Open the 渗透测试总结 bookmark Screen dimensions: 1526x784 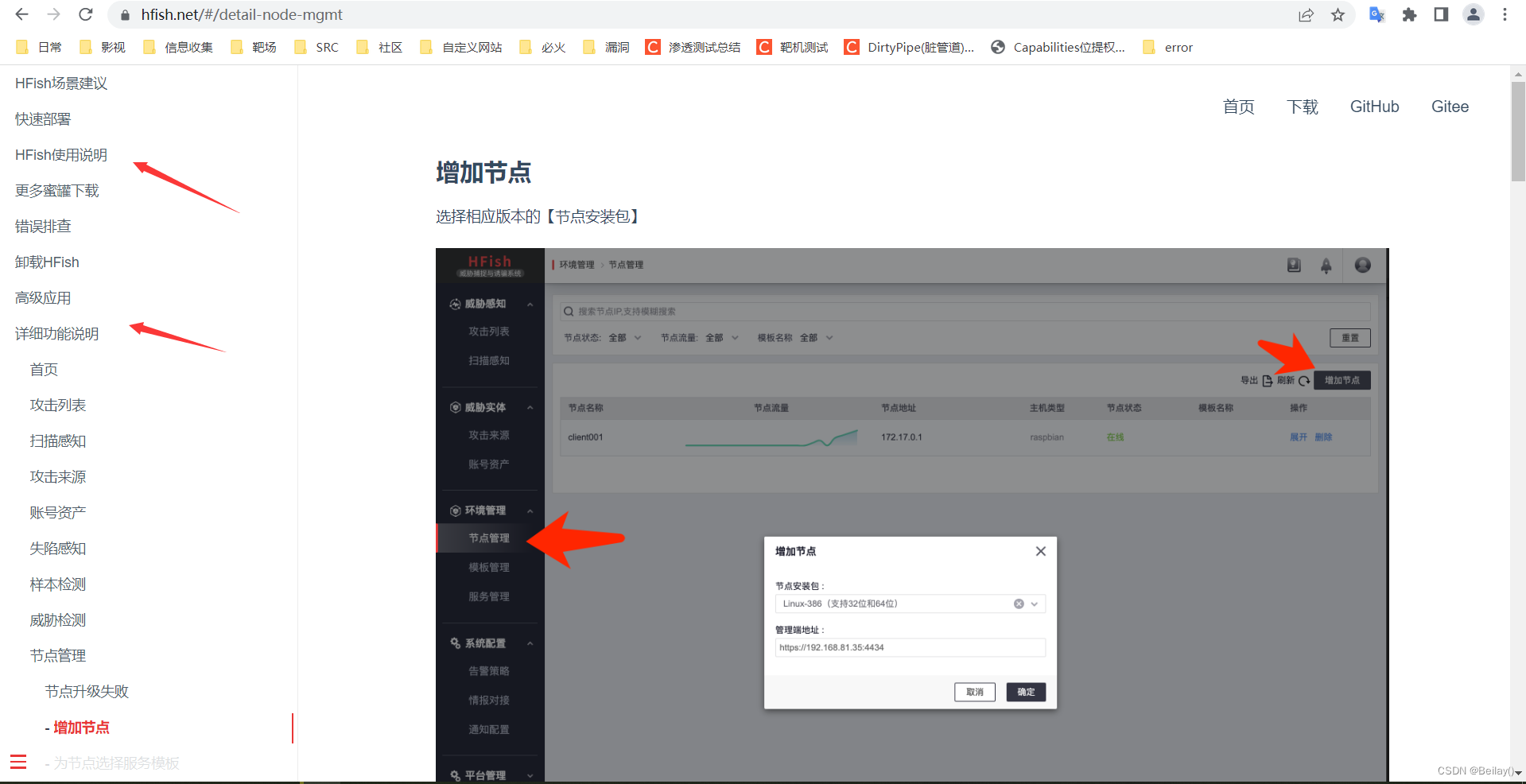693,48
